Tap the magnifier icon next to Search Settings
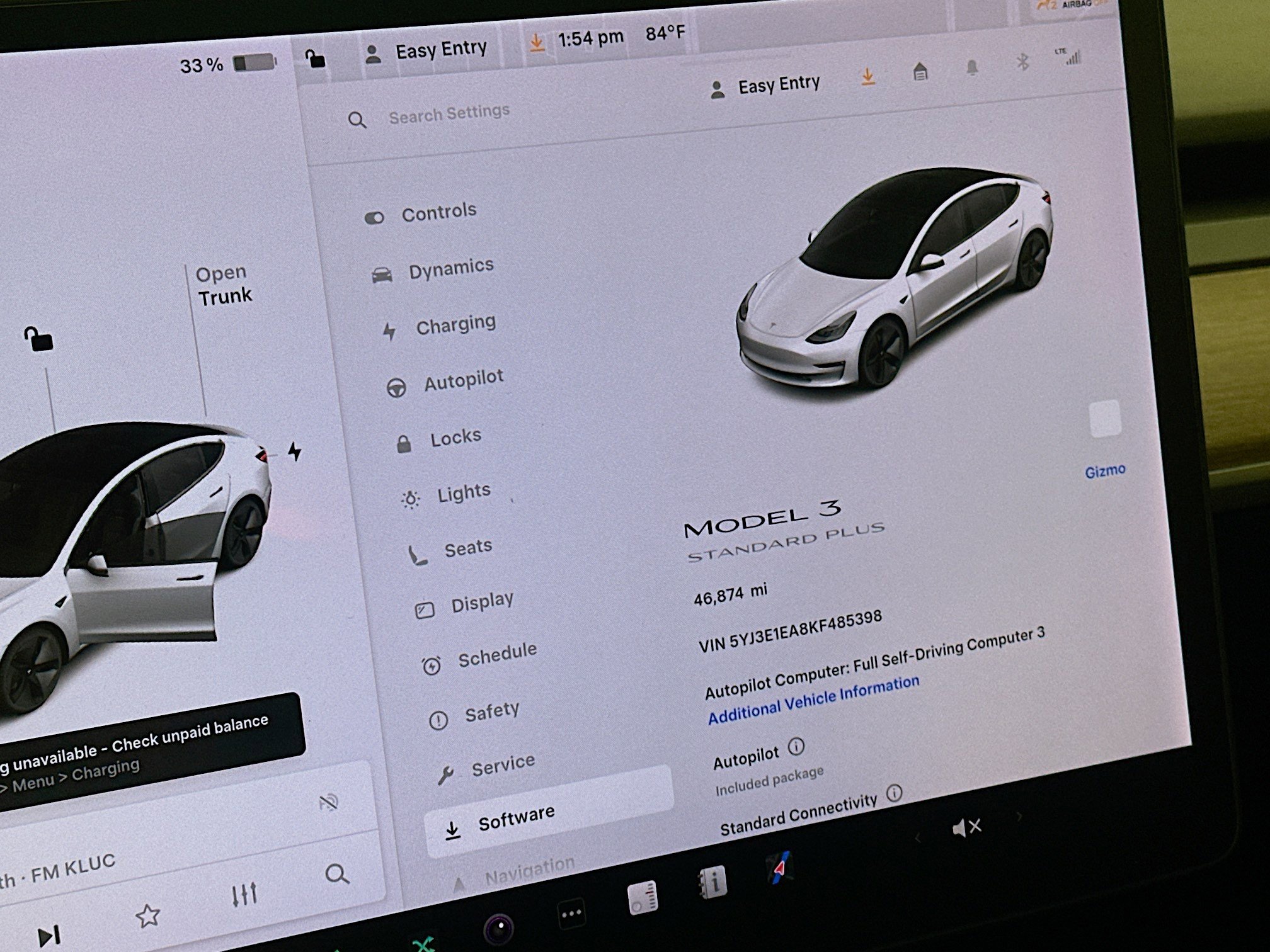 coord(357,120)
